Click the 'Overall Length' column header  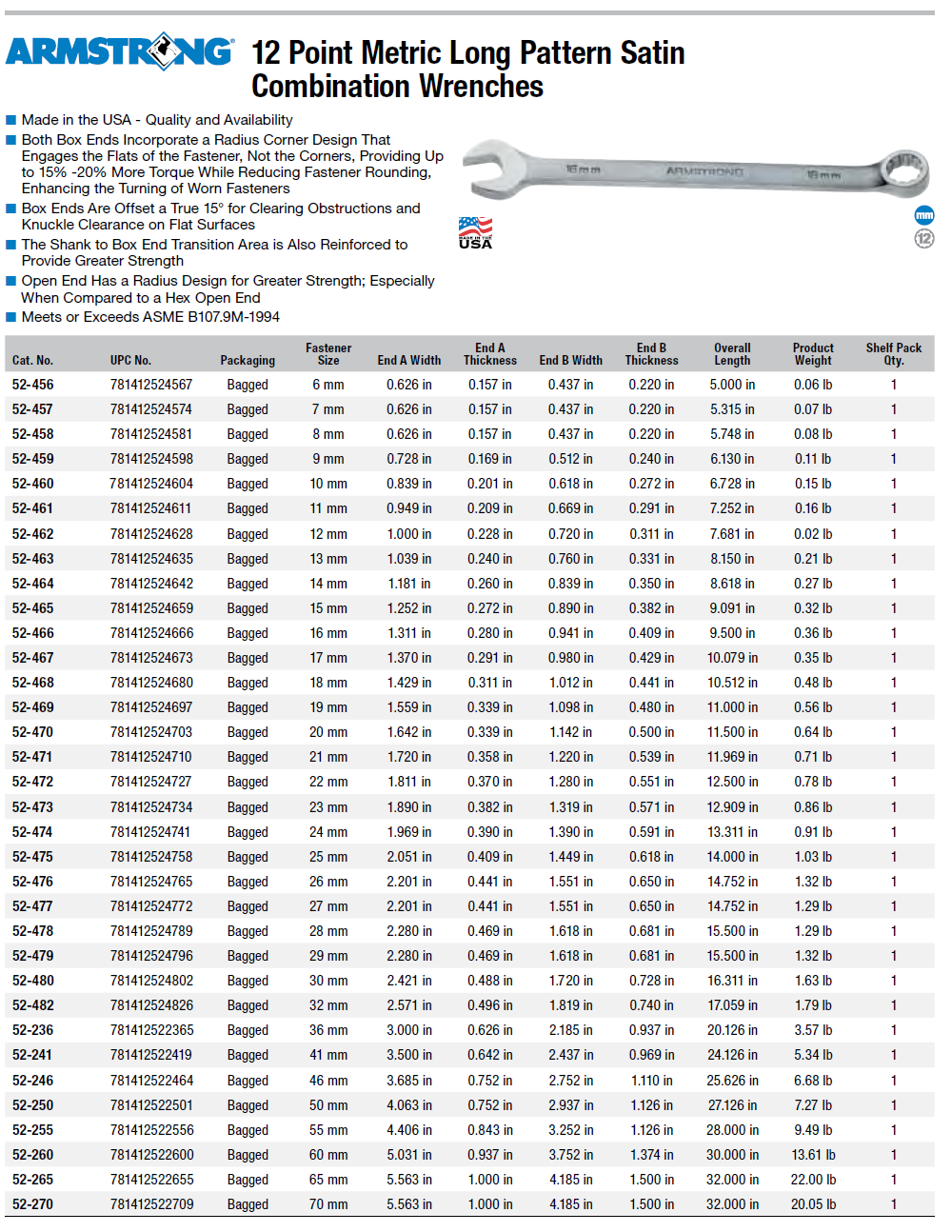click(x=732, y=354)
